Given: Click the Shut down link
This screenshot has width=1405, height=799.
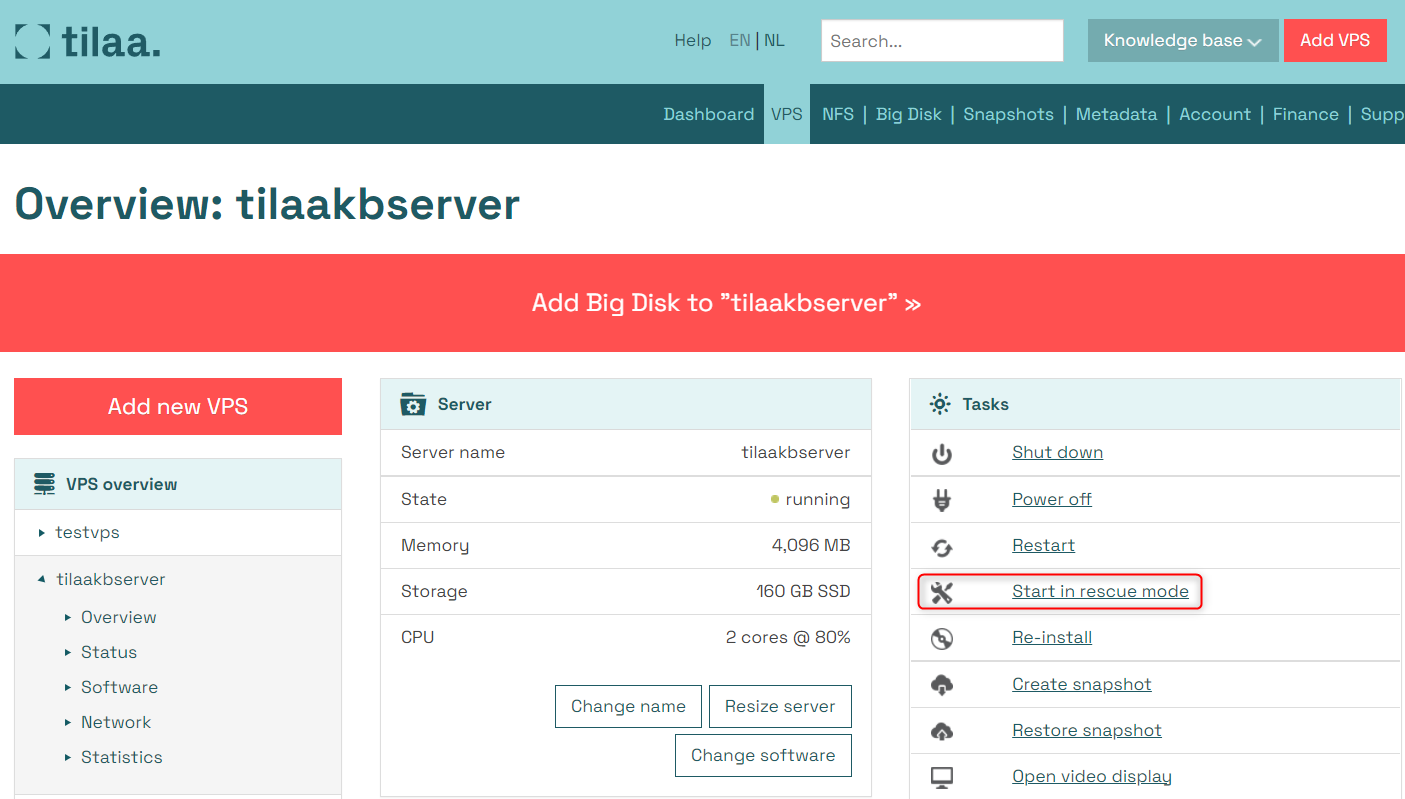Looking at the screenshot, I should (1057, 452).
